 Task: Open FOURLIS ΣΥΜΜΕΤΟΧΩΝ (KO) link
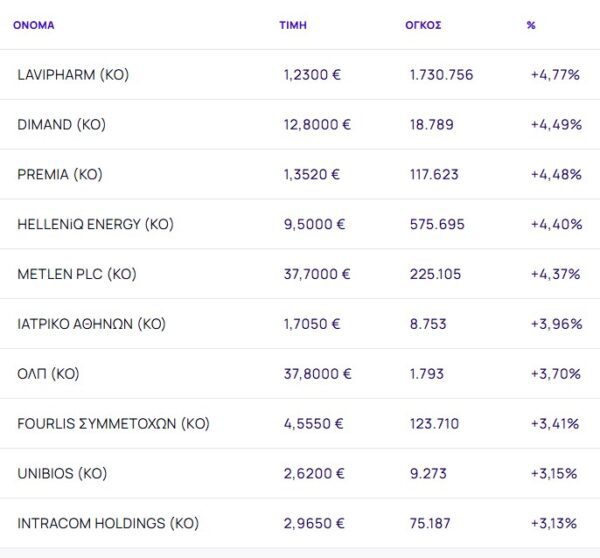pyautogui.click(x=113, y=424)
